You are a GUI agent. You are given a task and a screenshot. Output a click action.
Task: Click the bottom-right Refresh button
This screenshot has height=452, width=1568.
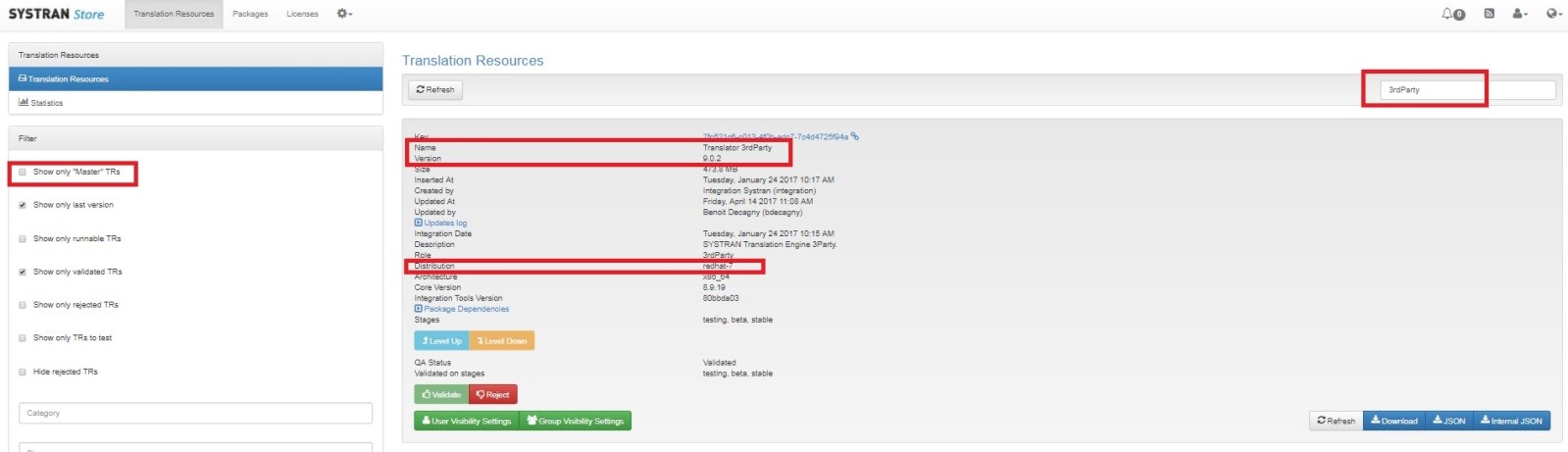coord(1336,421)
